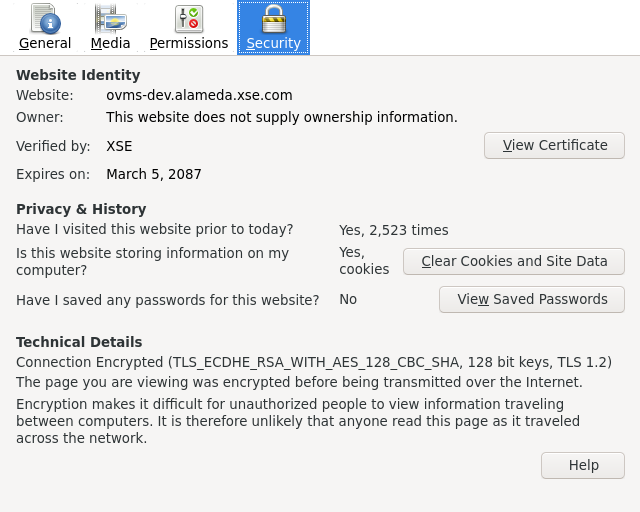This screenshot has width=640, height=512.
Task: Click the Technical Details heading
Action: pyautogui.click(x=79, y=342)
